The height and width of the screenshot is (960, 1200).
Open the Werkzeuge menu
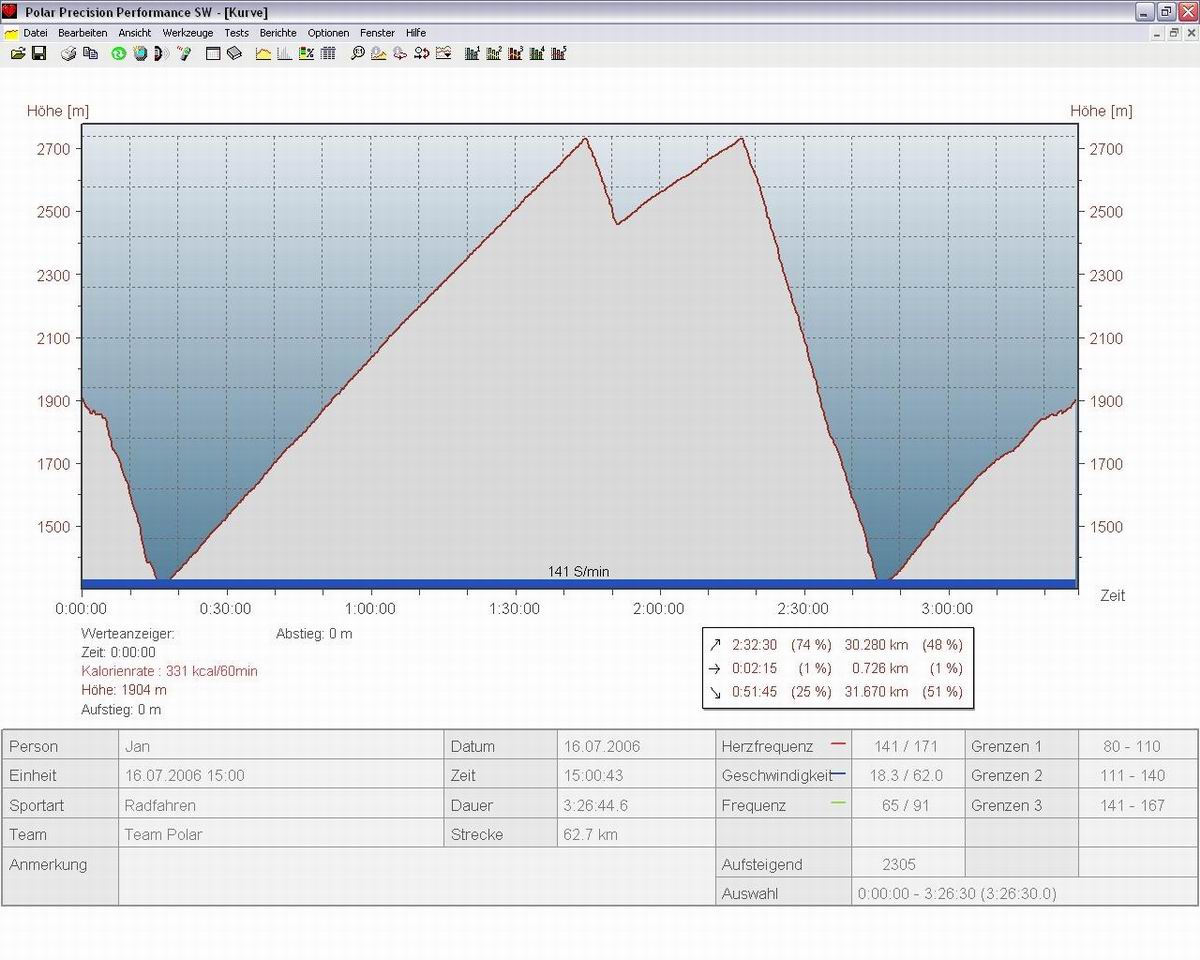pyautogui.click(x=188, y=33)
